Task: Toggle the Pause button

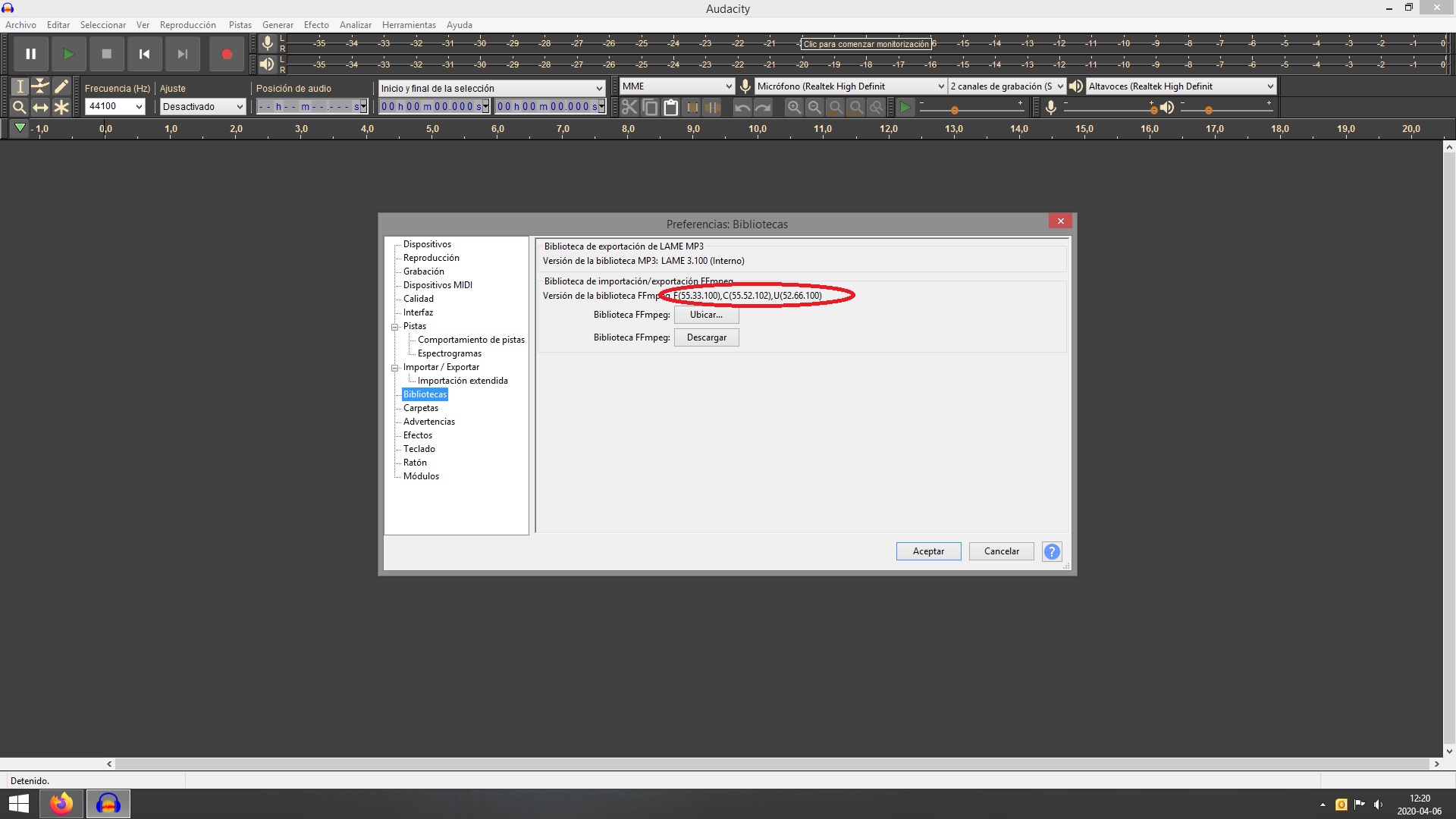Action: (31, 54)
